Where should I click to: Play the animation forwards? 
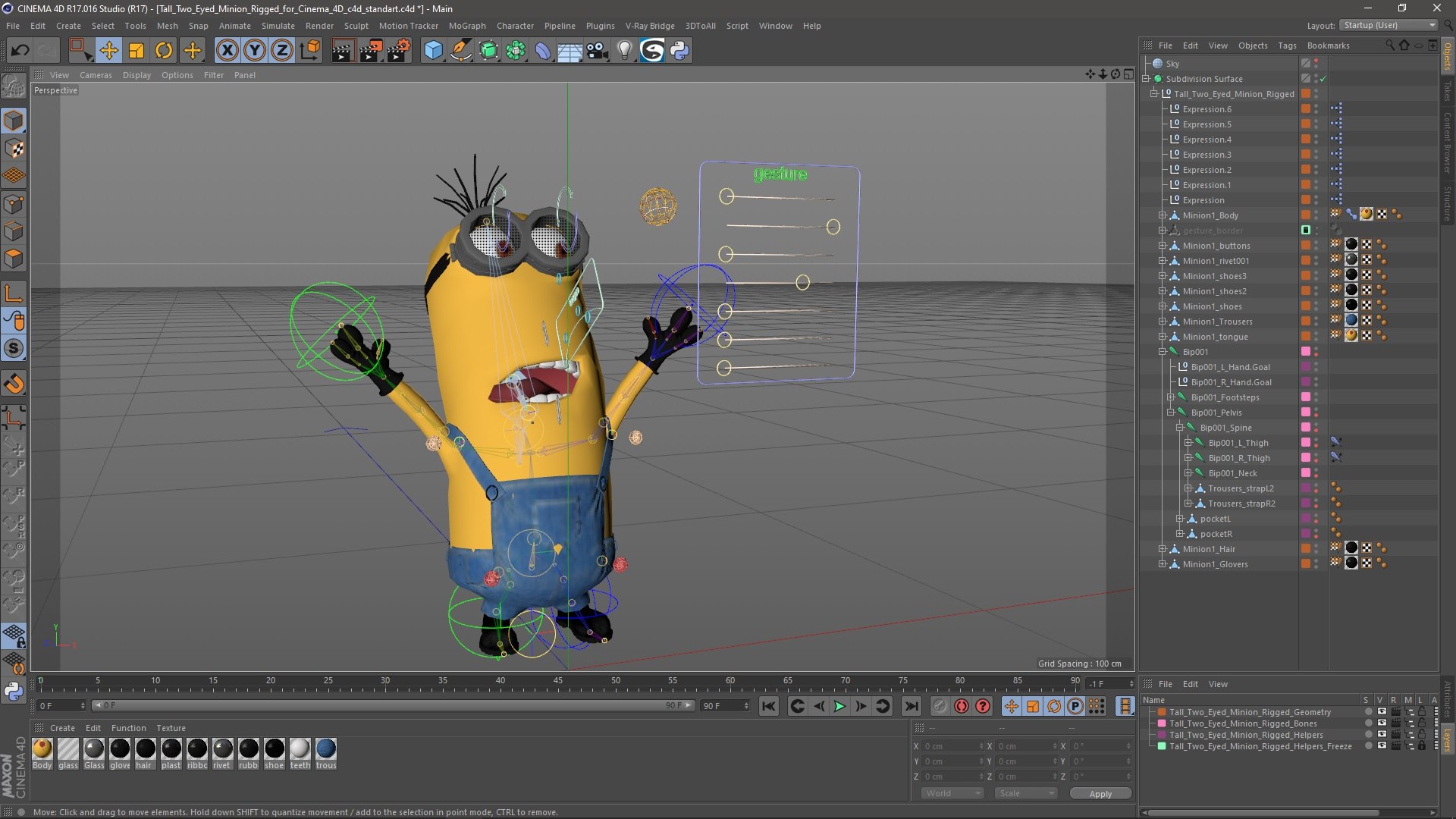[x=839, y=706]
